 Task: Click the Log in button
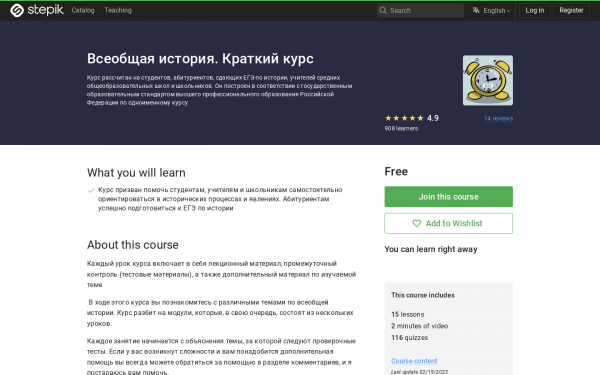pos(535,10)
